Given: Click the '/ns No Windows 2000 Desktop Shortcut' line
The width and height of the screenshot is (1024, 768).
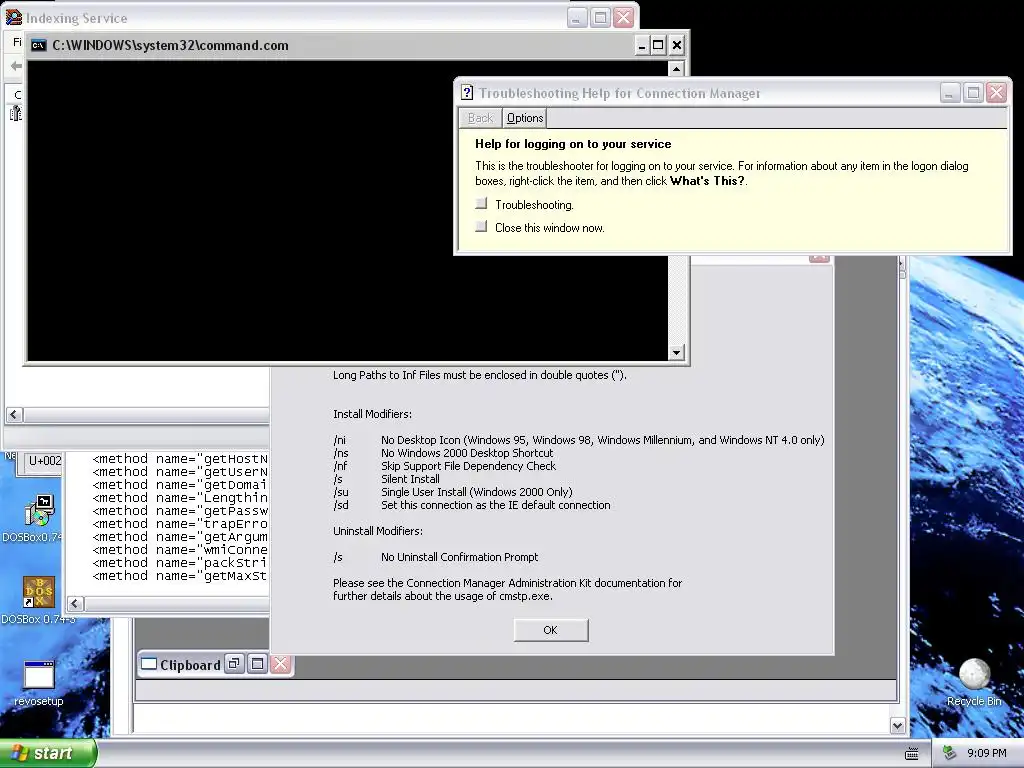Looking at the screenshot, I should click(x=443, y=453).
